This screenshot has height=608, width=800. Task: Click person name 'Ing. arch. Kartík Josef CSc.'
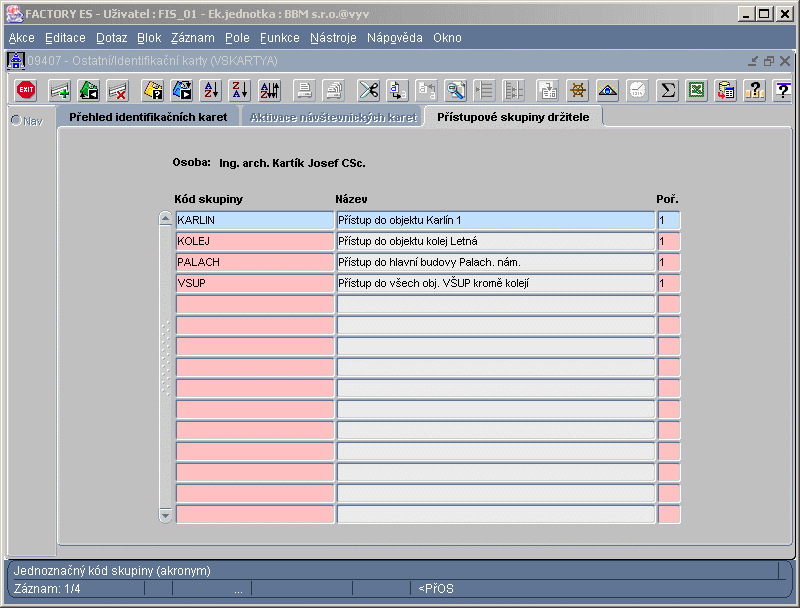point(292,163)
